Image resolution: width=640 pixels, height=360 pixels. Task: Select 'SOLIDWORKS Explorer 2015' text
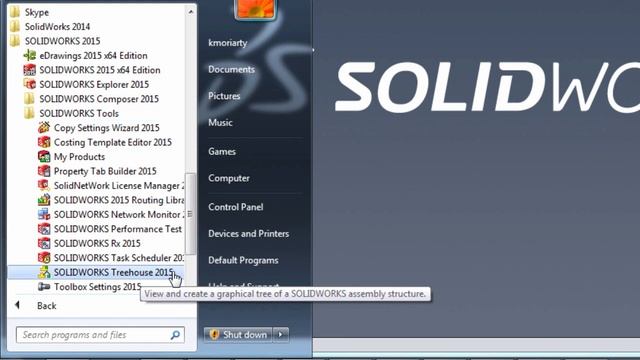(94, 84)
